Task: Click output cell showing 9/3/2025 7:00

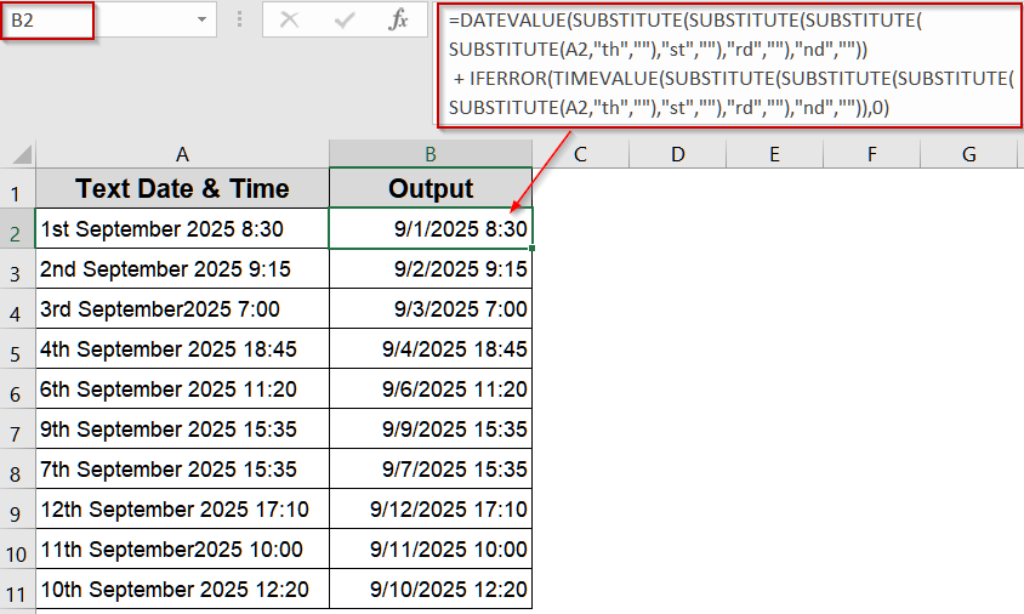Action: tap(430, 308)
